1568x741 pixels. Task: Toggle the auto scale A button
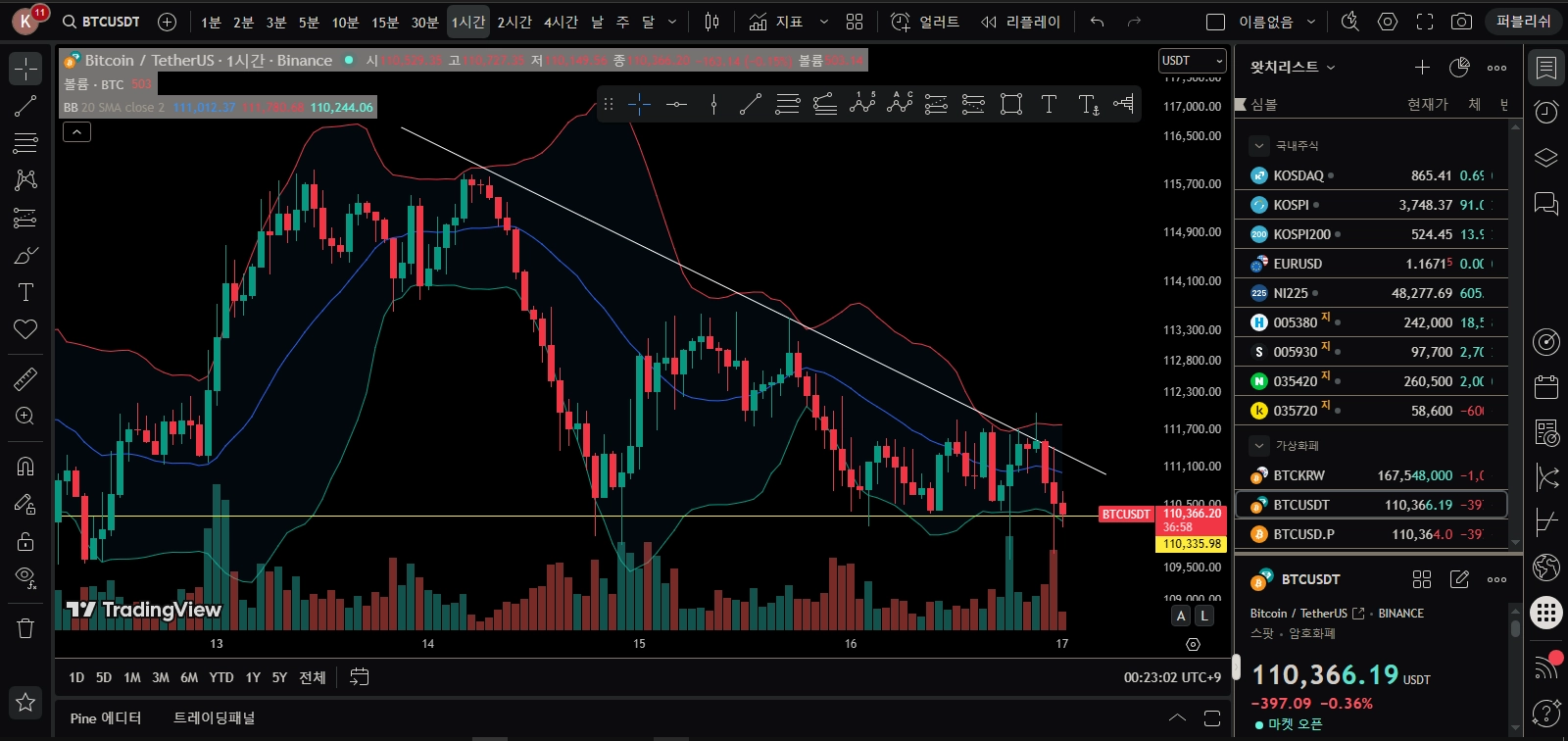1181,616
